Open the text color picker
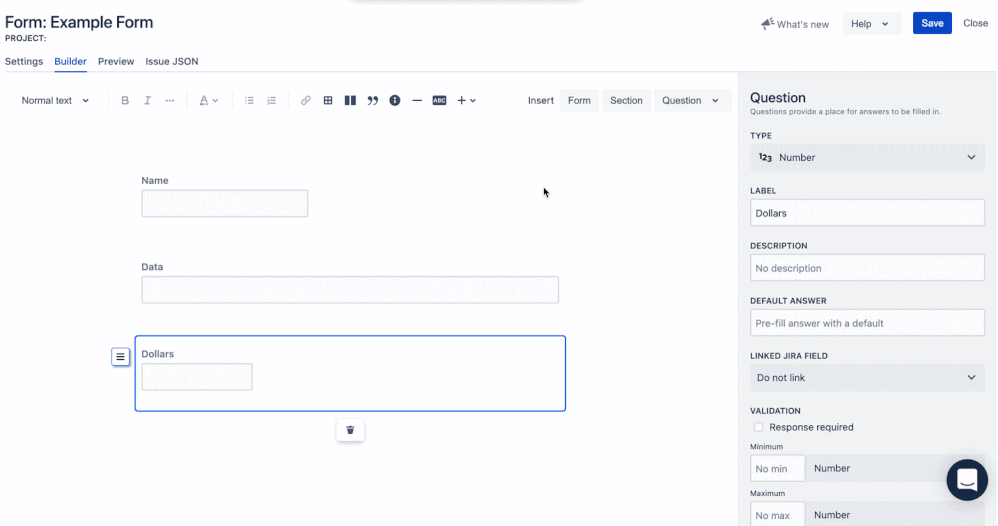This screenshot has height=526, width=998. 209,101
